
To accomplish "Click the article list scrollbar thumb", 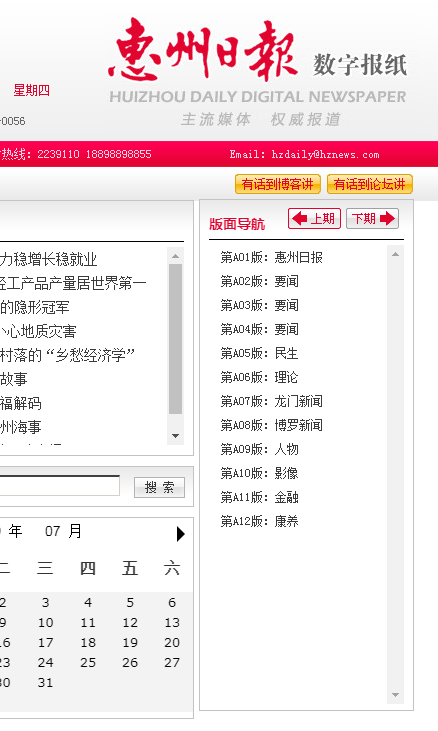I will [176, 339].
